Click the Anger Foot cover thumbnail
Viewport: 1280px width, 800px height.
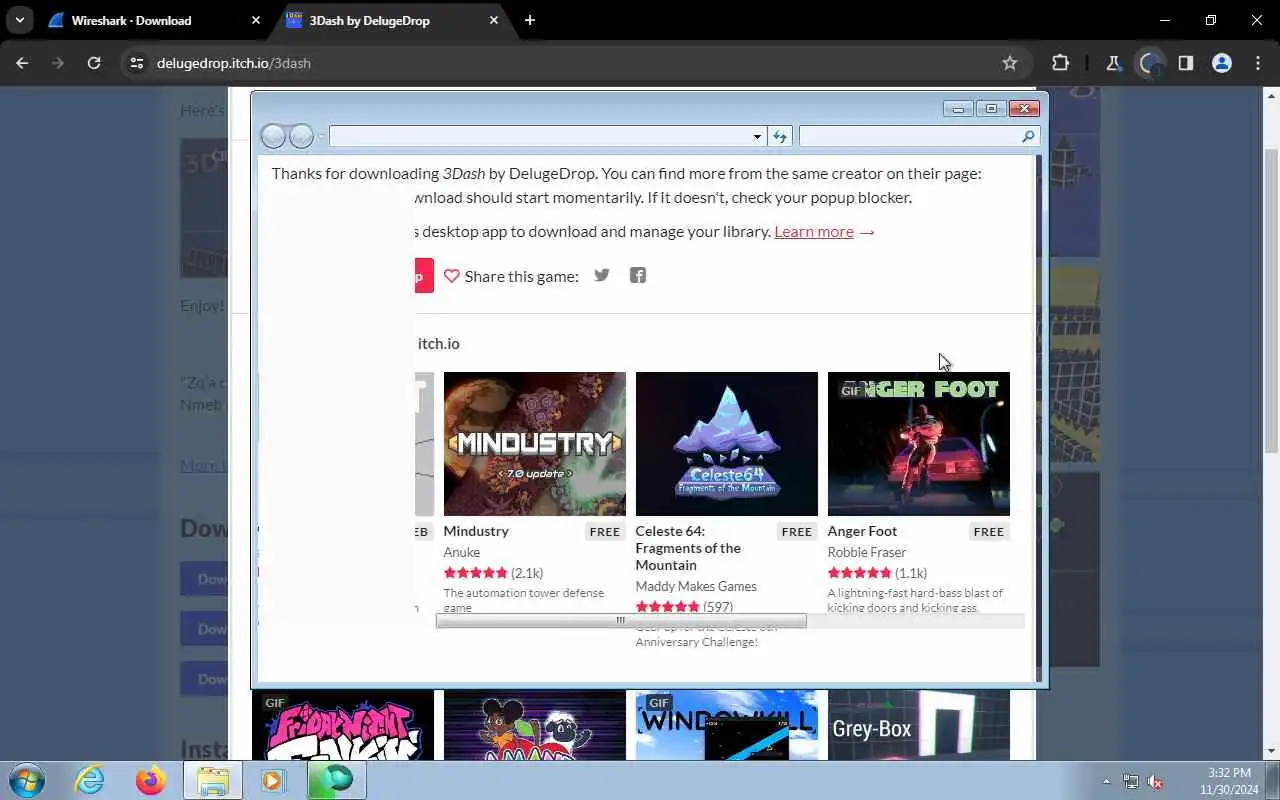pos(919,444)
